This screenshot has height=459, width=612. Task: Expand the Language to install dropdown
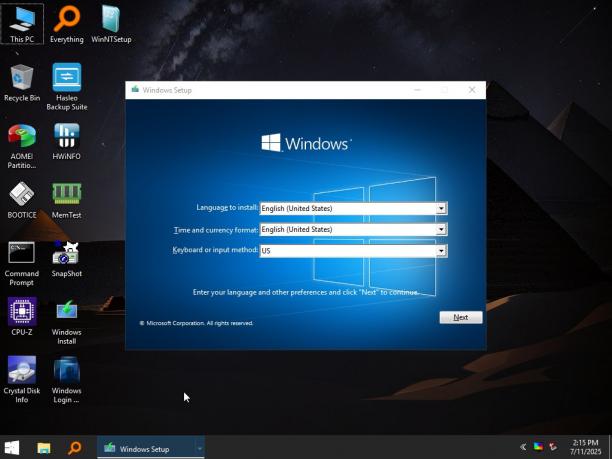(441, 208)
